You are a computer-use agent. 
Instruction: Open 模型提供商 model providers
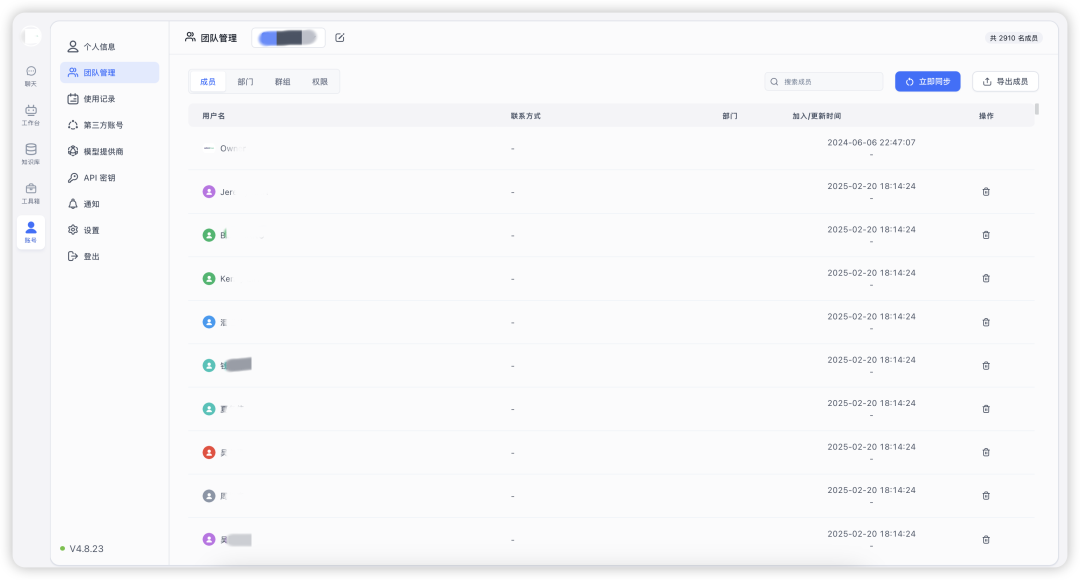coord(109,151)
